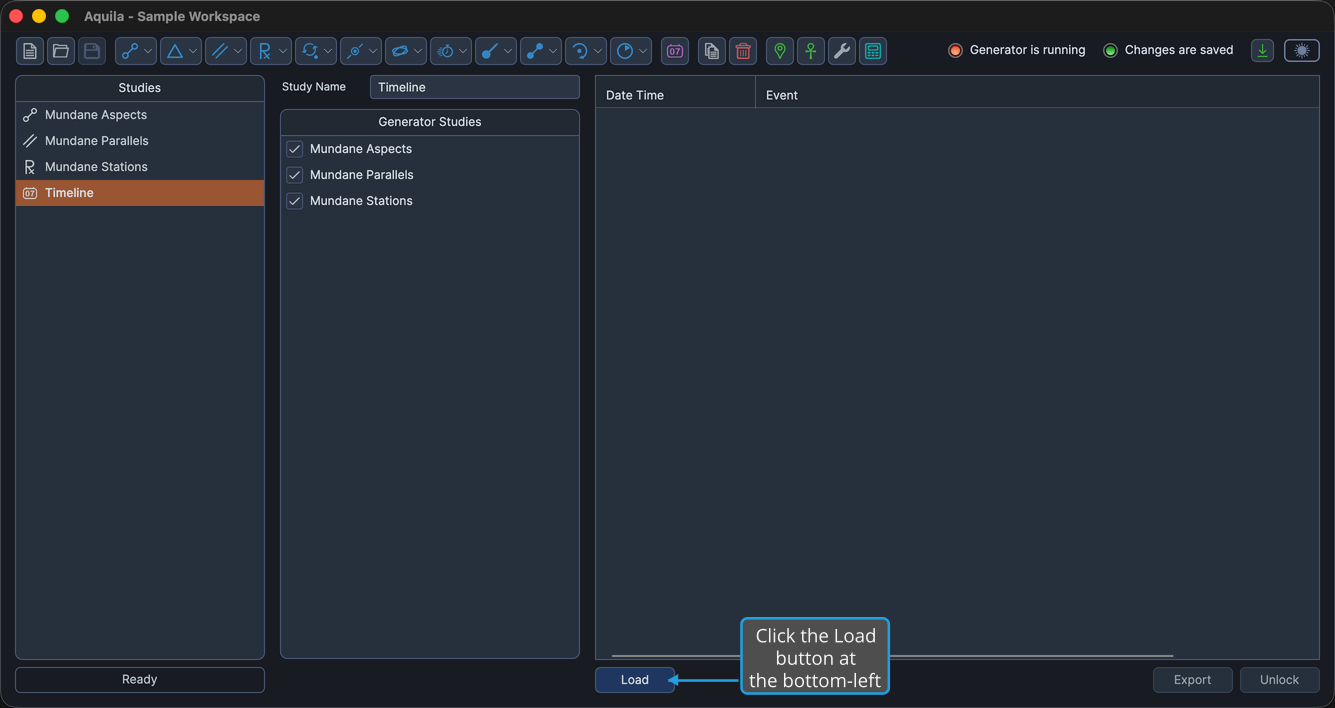Duplicate study using the copy icon
The width and height of the screenshot is (1335, 708).
712,51
